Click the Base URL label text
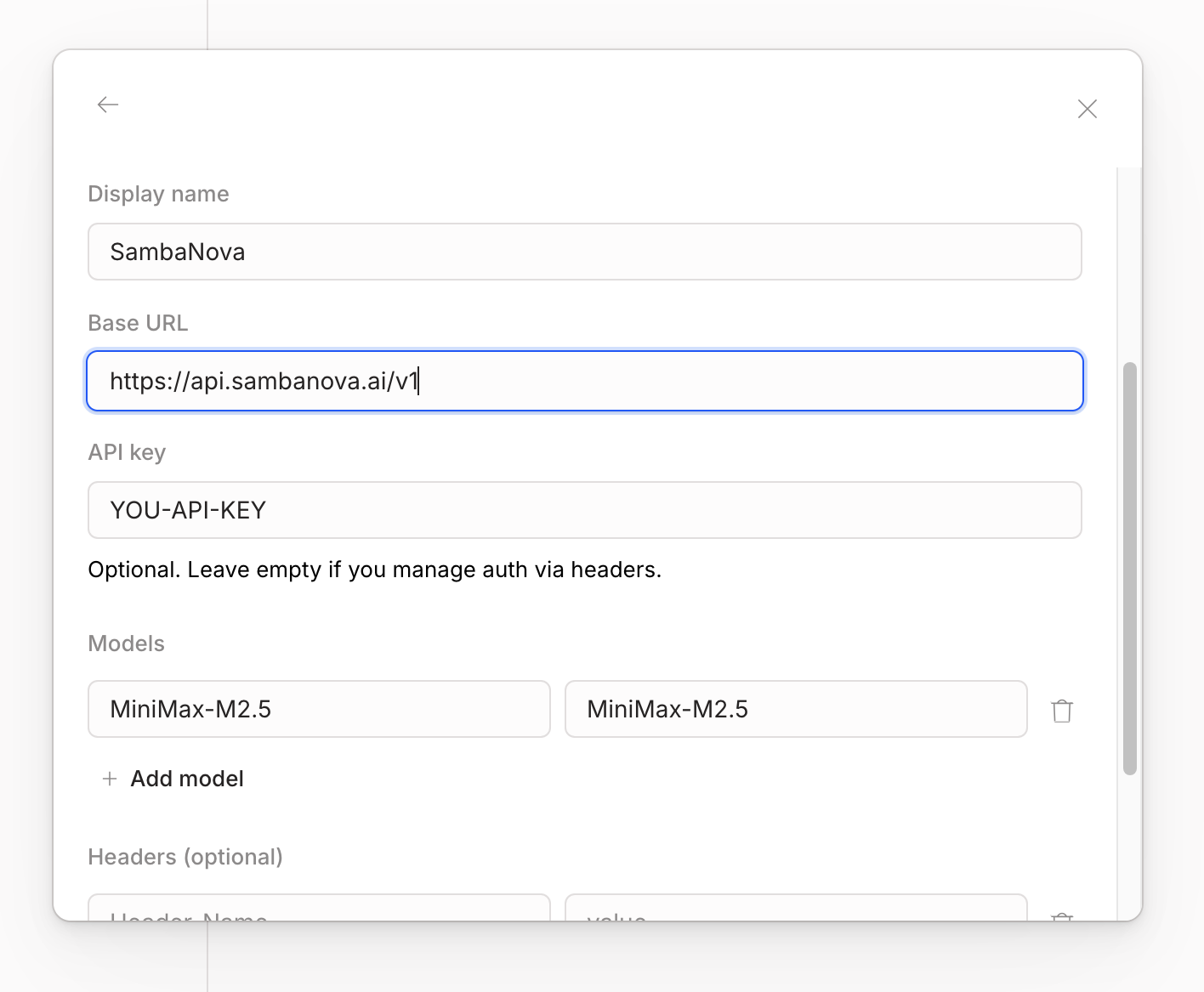The width and height of the screenshot is (1204, 992). tap(138, 323)
